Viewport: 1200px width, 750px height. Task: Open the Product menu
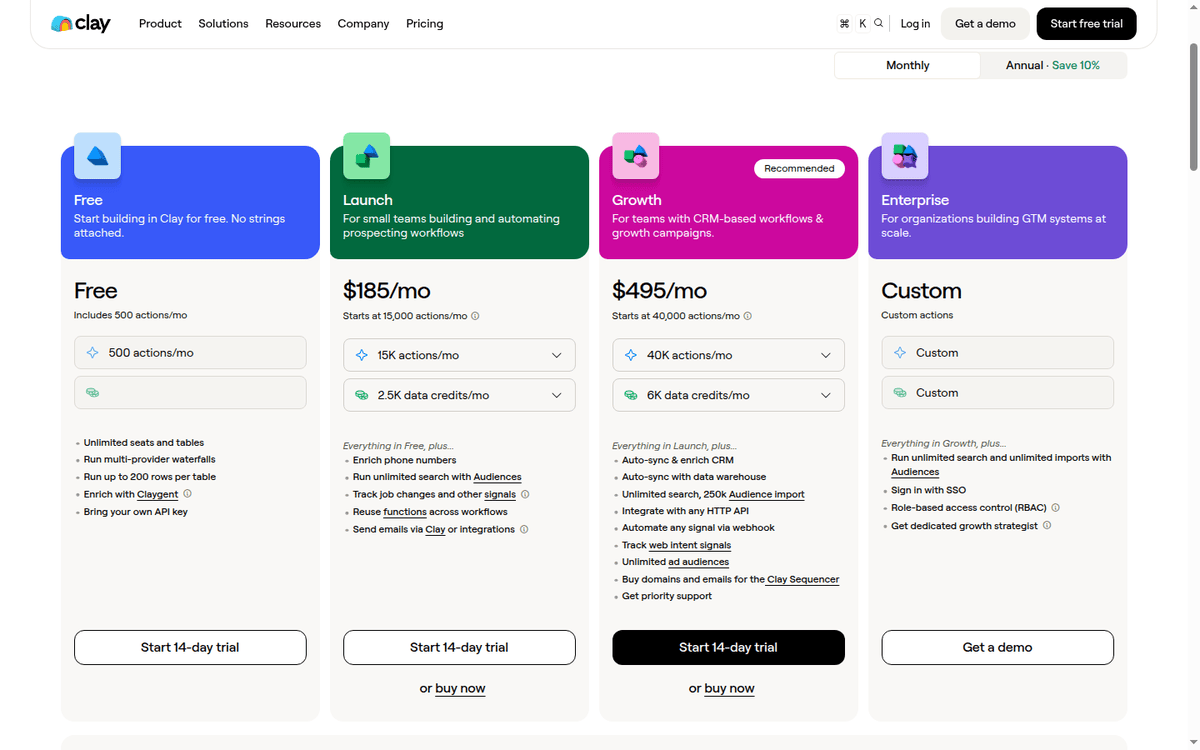click(160, 23)
